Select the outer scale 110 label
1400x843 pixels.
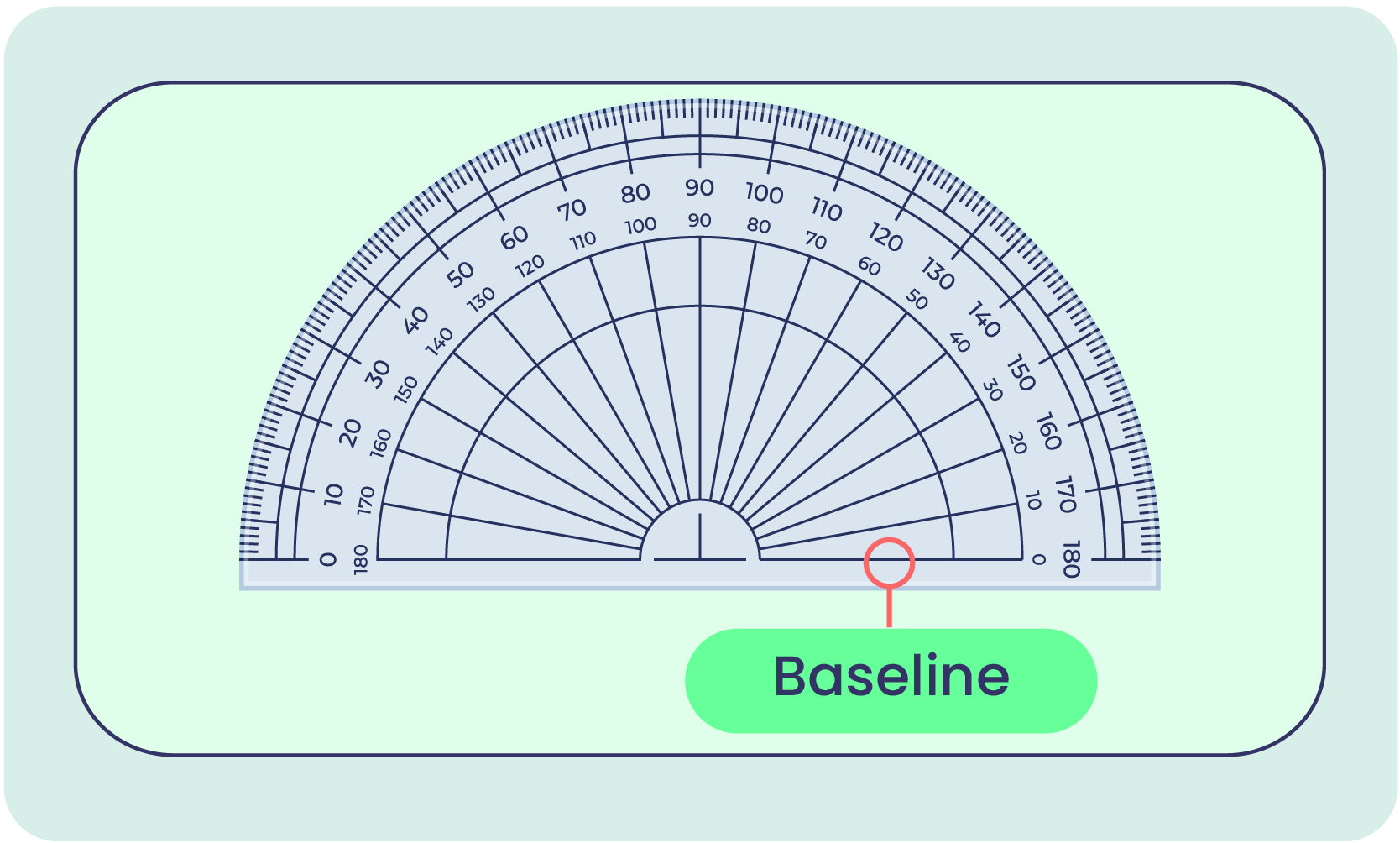point(827,209)
